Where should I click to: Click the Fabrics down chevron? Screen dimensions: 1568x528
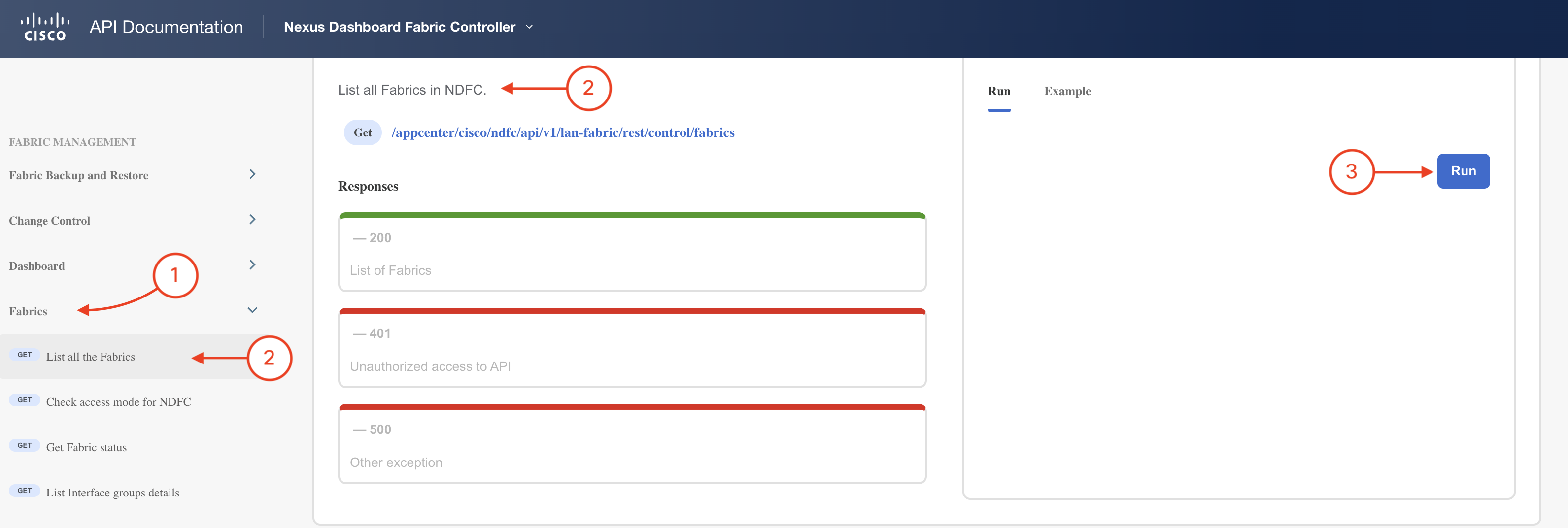tap(252, 310)
